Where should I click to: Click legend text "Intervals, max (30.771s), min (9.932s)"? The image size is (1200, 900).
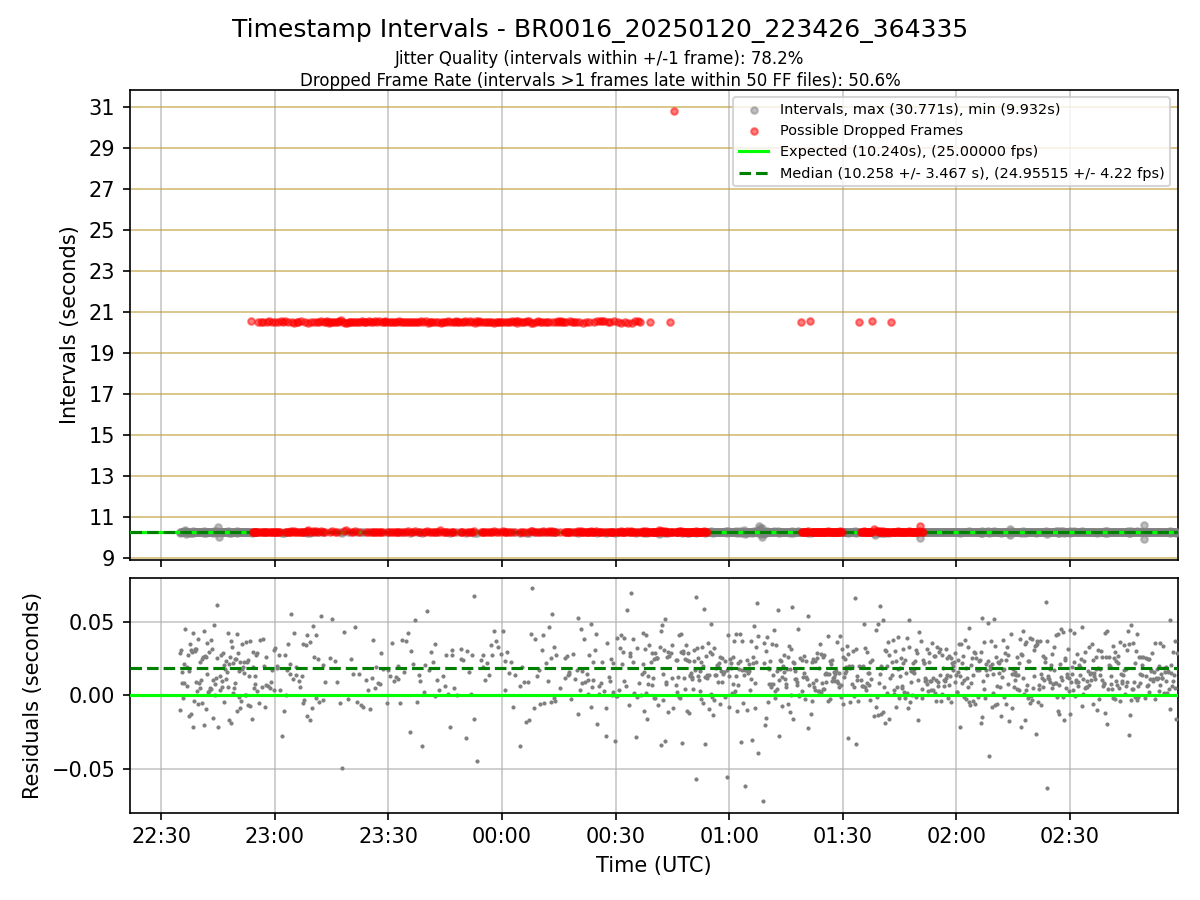(920, 109)
